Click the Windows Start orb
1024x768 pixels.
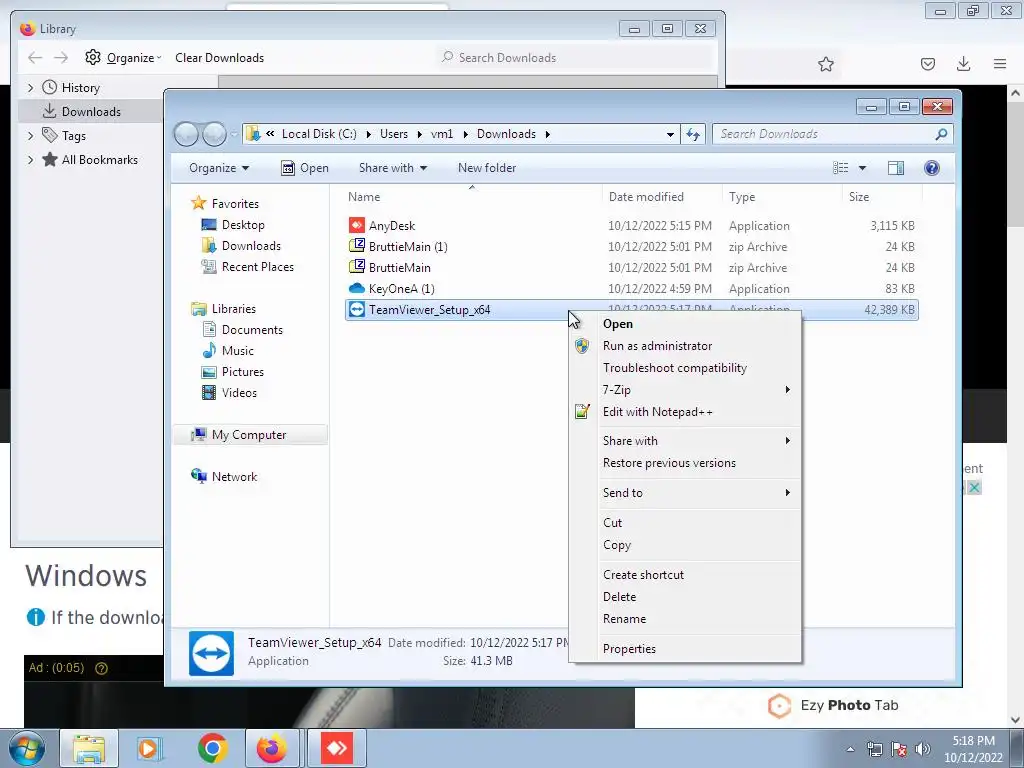click(27, 748)
